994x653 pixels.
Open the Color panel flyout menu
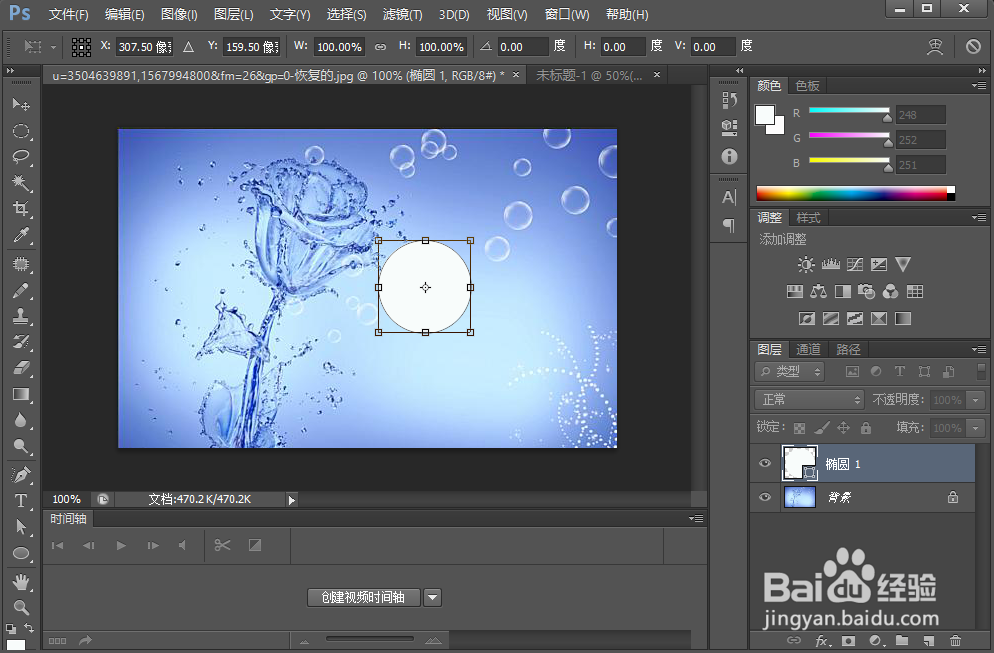(x=979, y=86)
